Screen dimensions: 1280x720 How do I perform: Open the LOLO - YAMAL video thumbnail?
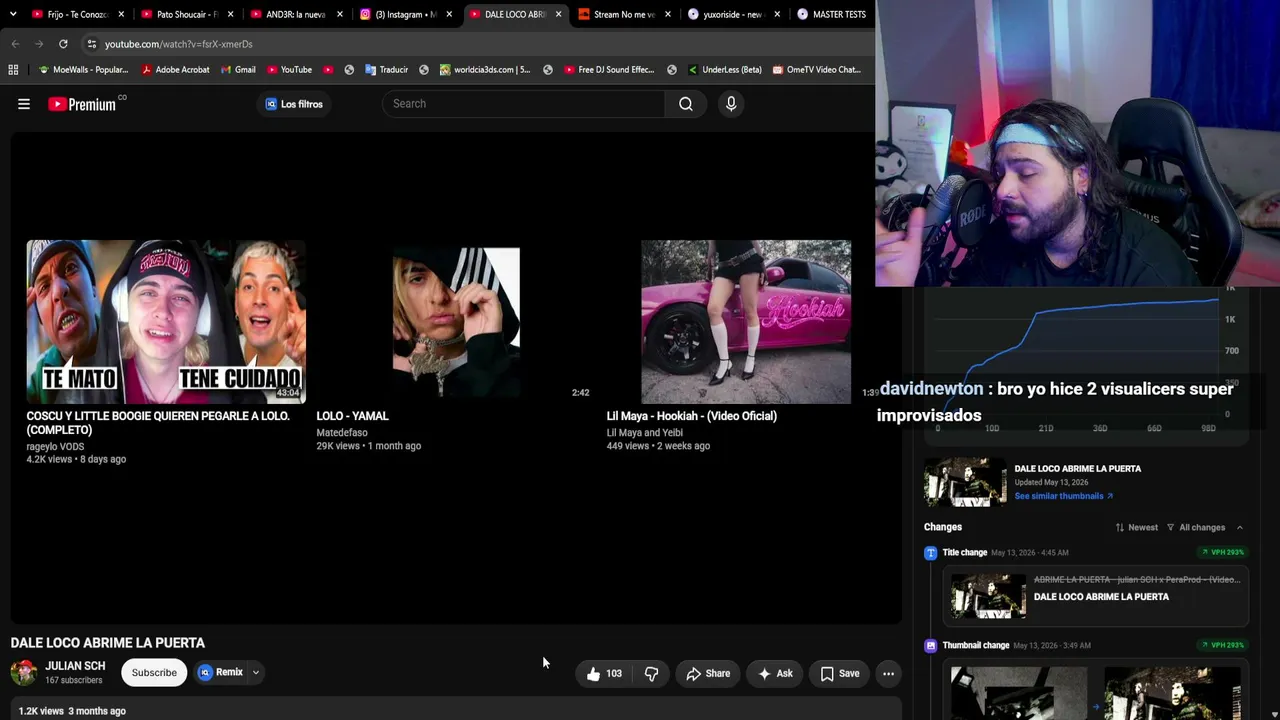point(456,322)
